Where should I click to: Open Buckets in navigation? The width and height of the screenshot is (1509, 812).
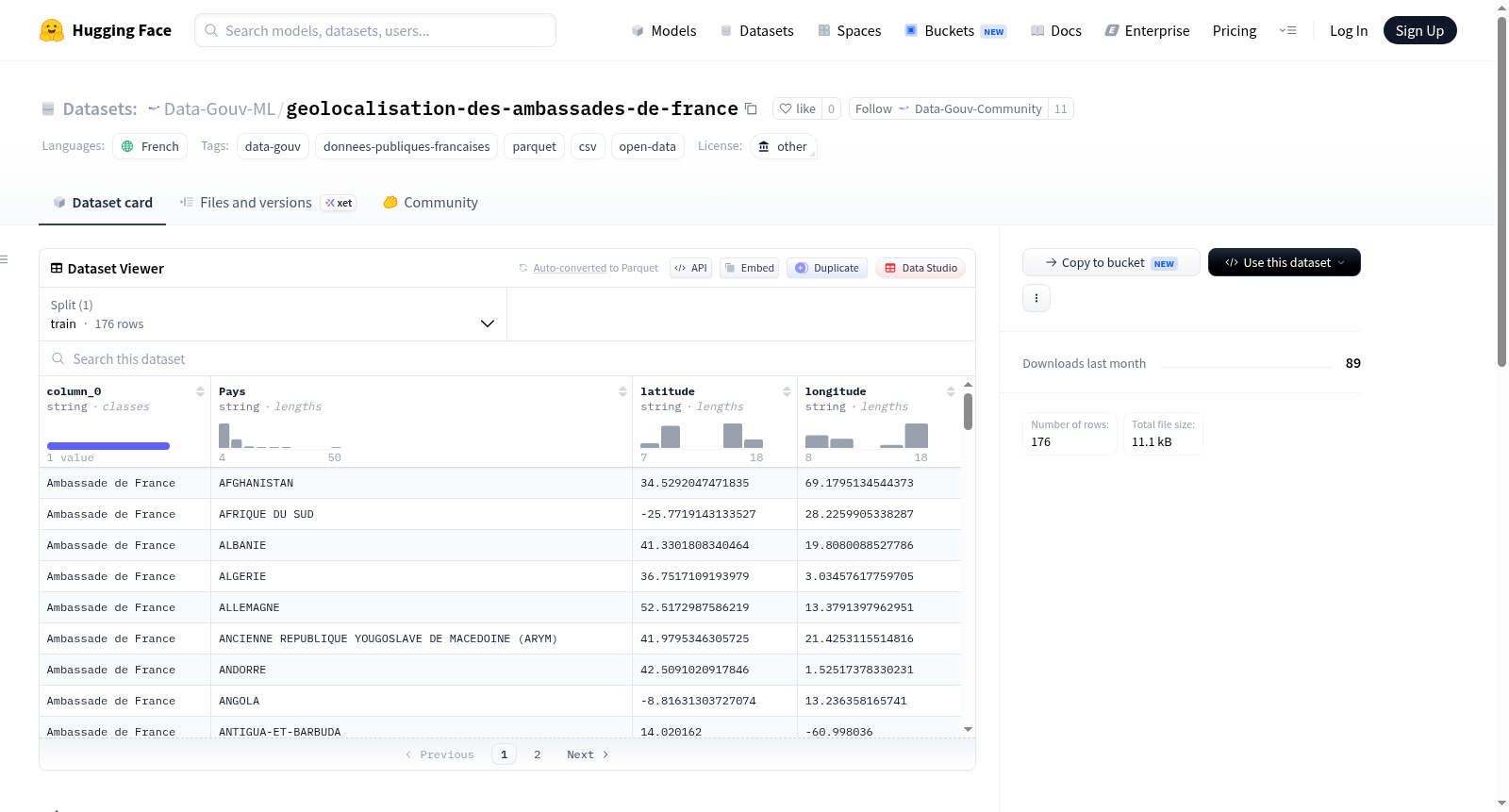pos(954,30)
